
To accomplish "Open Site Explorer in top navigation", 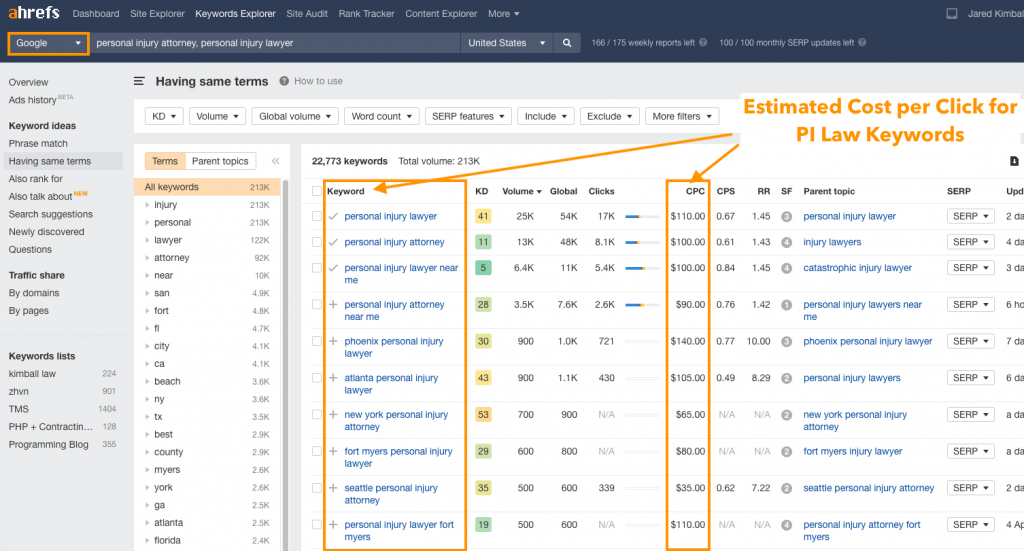I will pyautogui.click(x=157, y=14).
